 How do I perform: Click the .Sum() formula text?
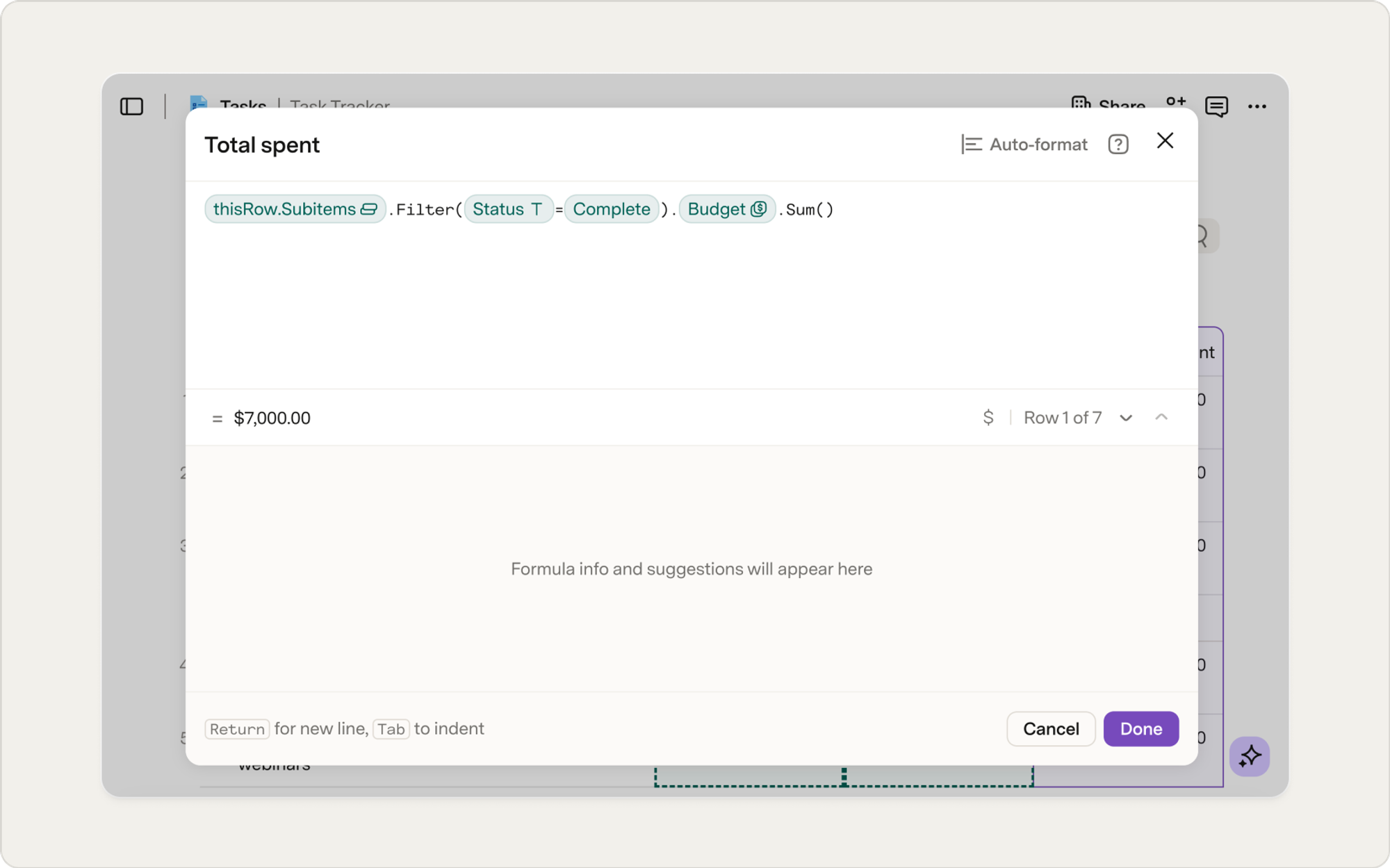(x=806, y=210)
